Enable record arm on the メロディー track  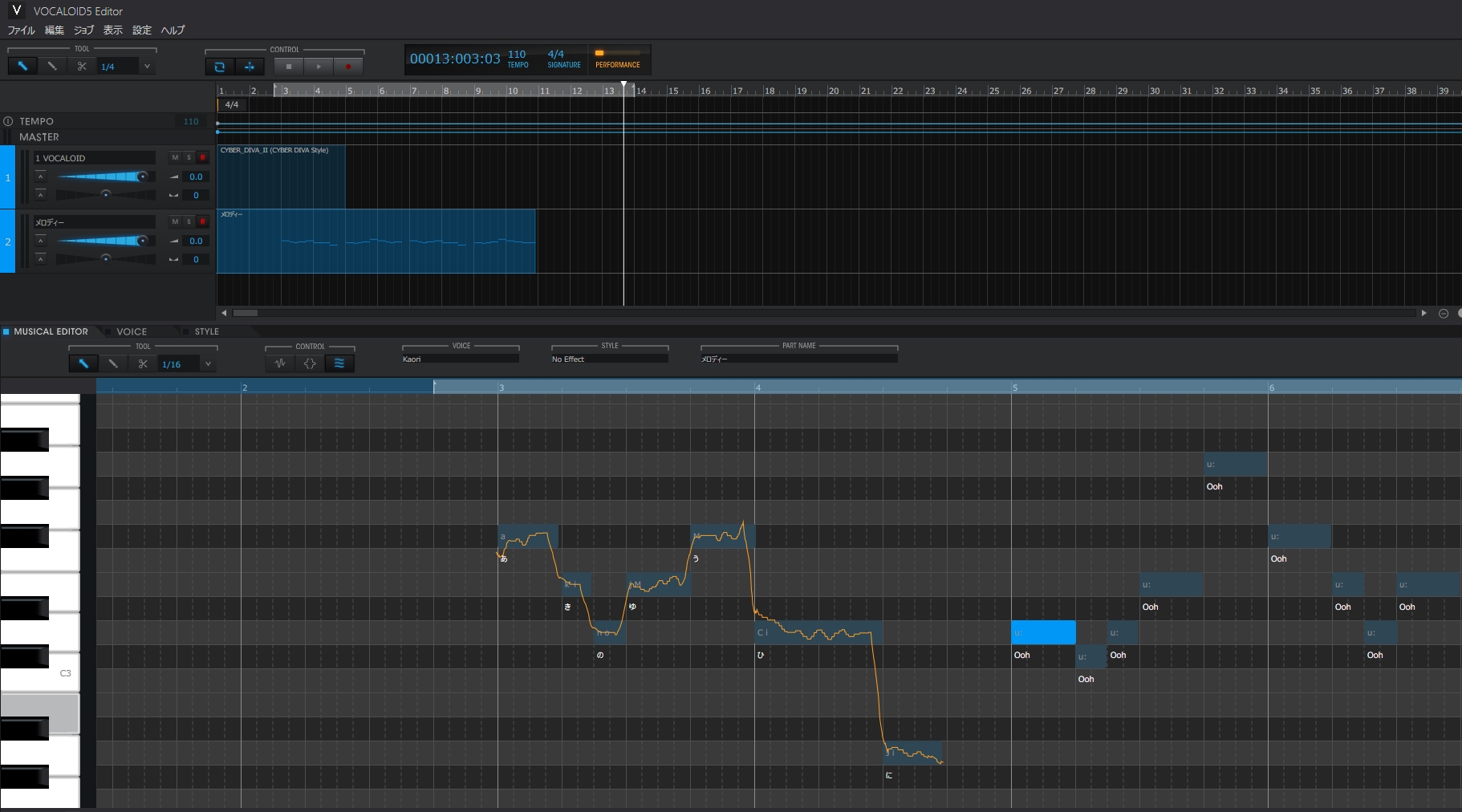(x=203, y=221)
